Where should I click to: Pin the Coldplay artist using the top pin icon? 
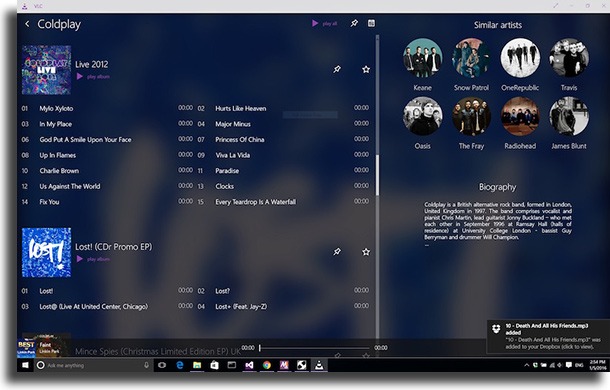click(x=354, y=23)
